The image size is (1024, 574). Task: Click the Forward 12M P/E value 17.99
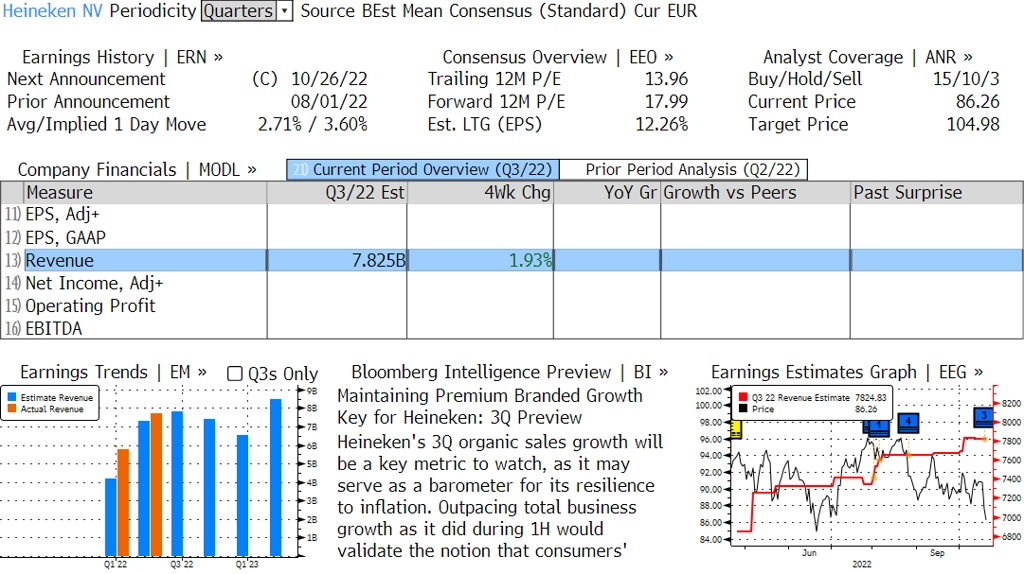tap(667, 102)
